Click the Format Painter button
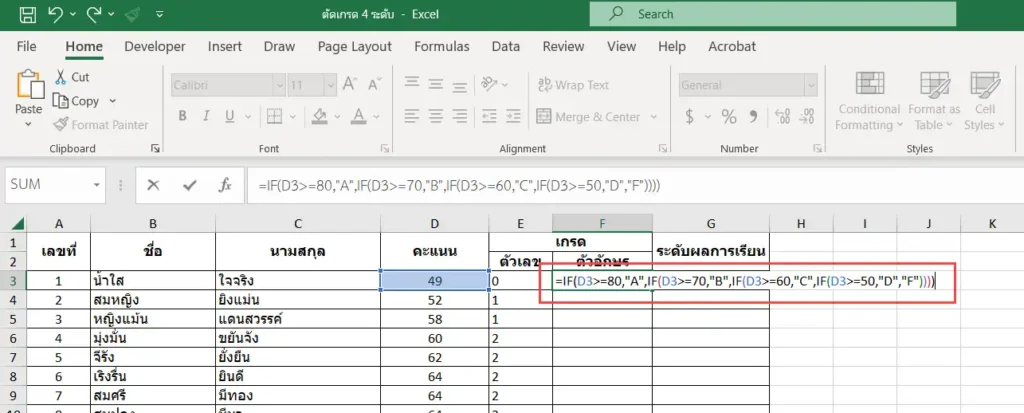 (101, 125)
